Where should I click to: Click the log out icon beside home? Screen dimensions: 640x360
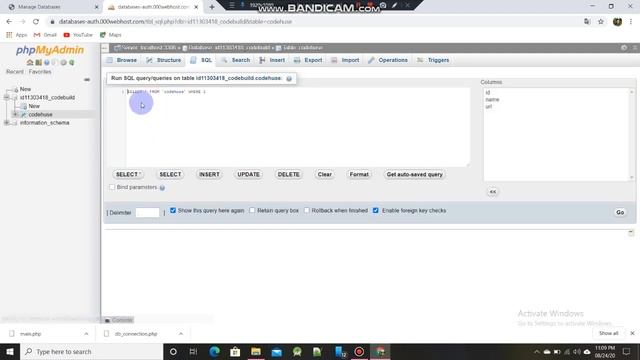pos(38,62)
